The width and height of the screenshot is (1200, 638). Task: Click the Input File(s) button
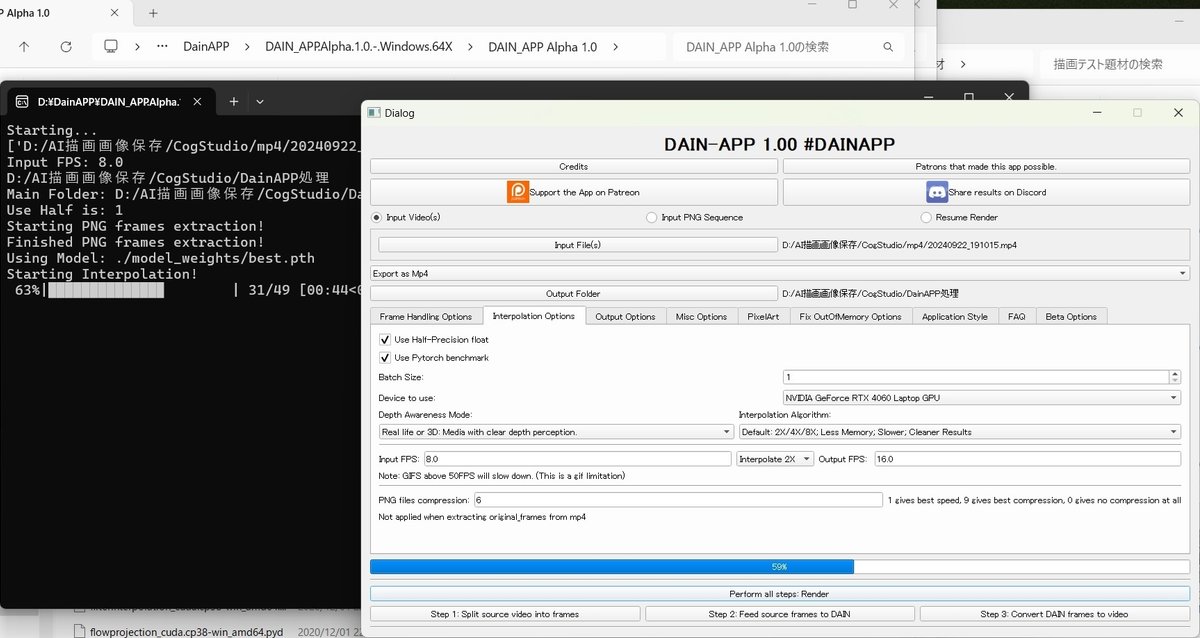pos(577,244)
